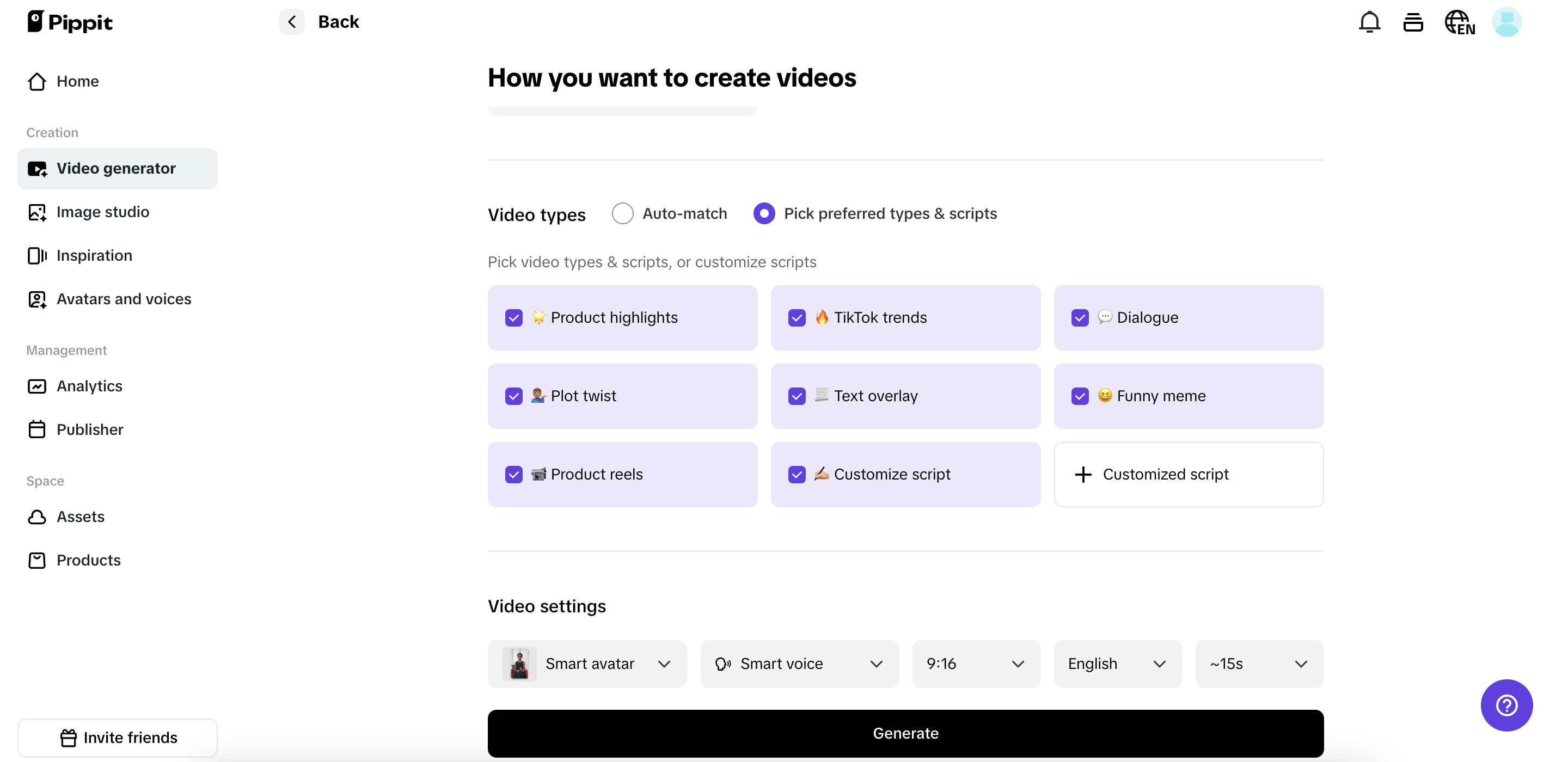Open the Image studio tool
This screenshot has width=1568, height=762.
click(x=103, y=212)
